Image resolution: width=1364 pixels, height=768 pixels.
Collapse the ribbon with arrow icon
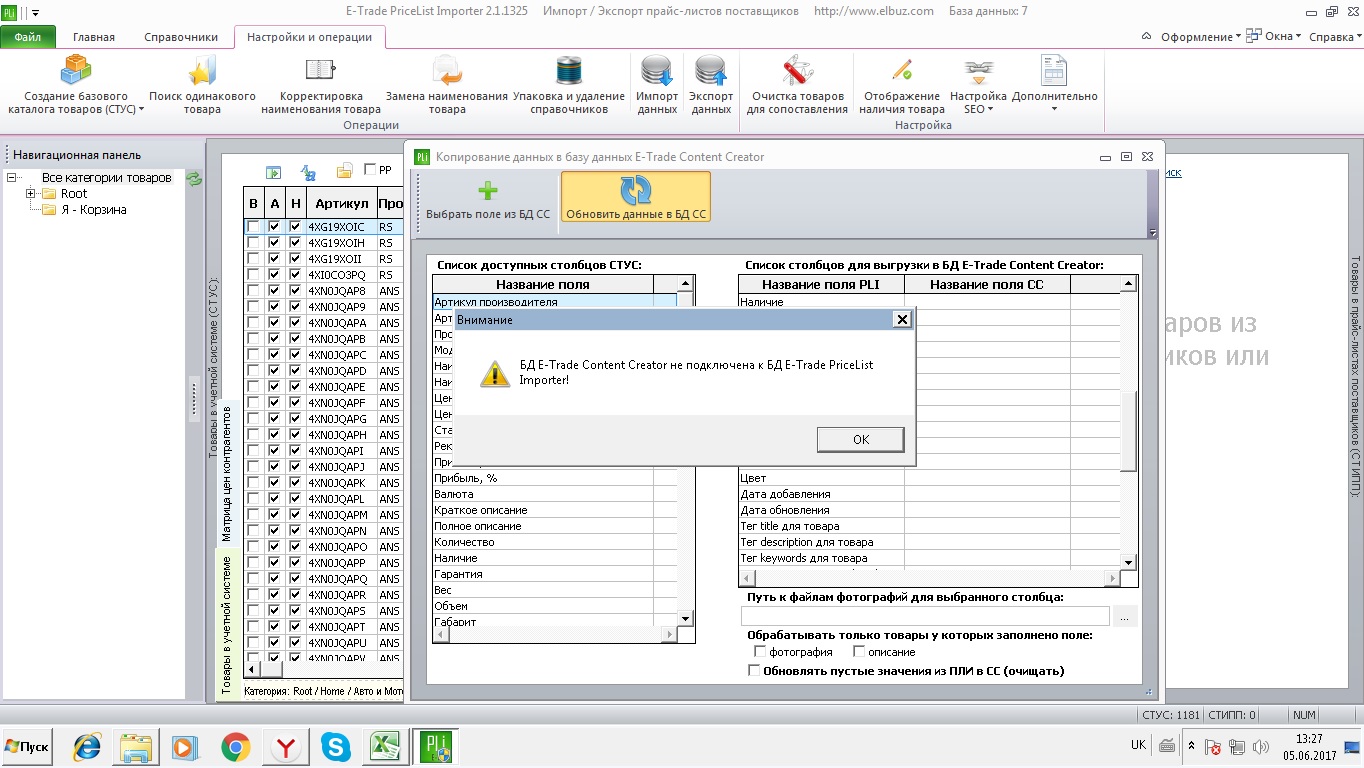[1146, 36]
